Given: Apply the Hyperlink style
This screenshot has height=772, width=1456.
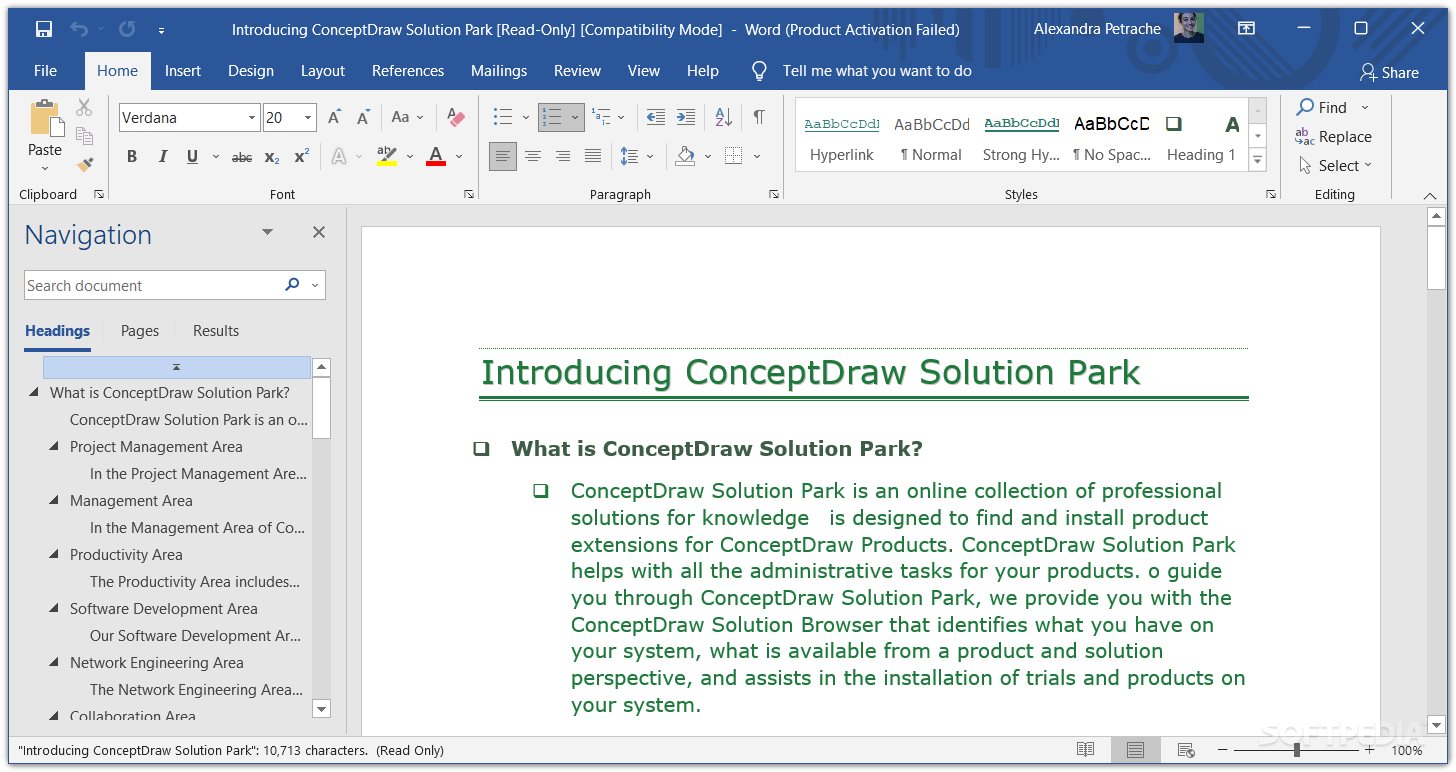Looking at the screenshot, I should point(842,136).
